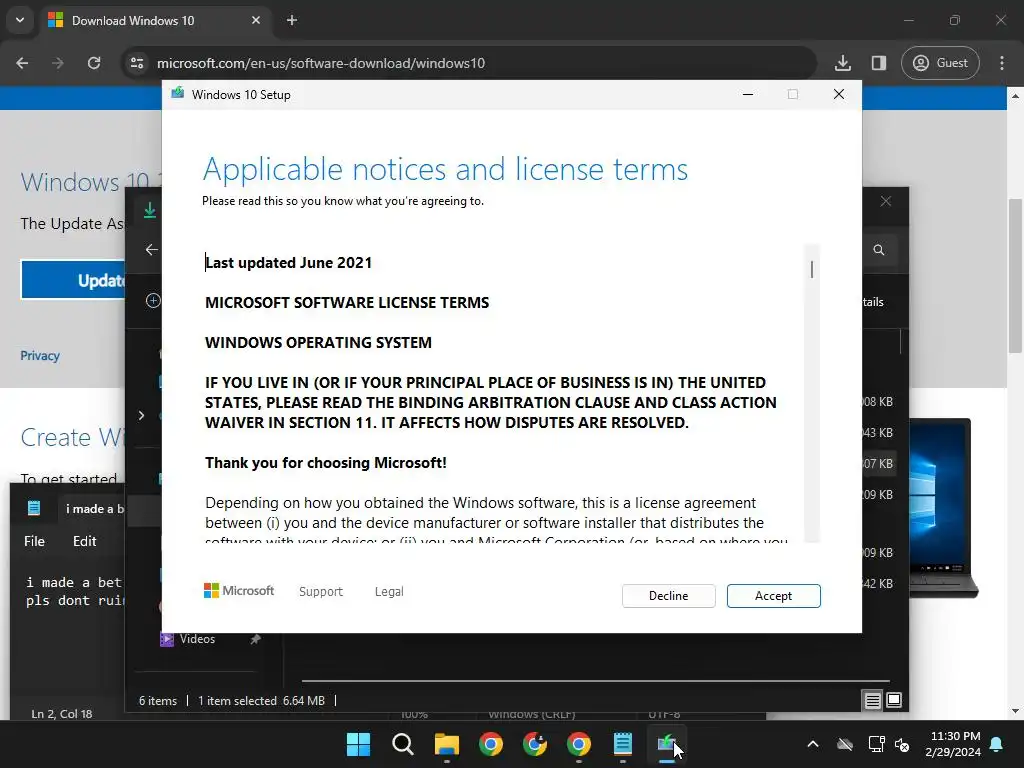Go back in Chrome browser

(22, 63)
